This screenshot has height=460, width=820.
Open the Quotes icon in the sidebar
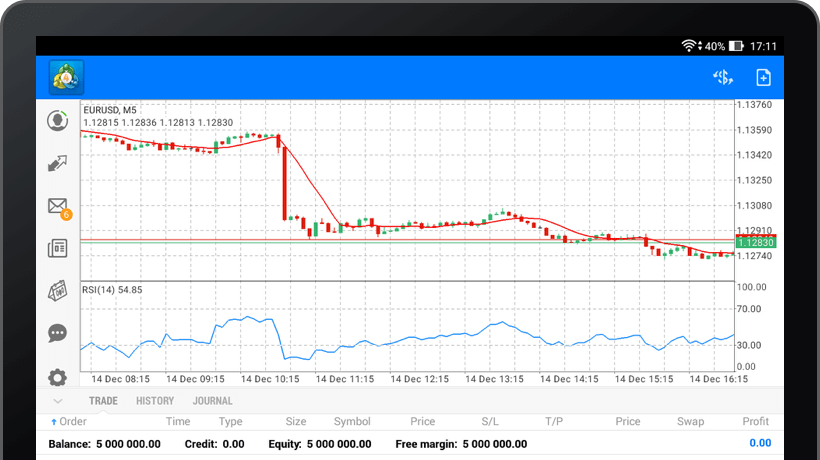coord(58,120)
